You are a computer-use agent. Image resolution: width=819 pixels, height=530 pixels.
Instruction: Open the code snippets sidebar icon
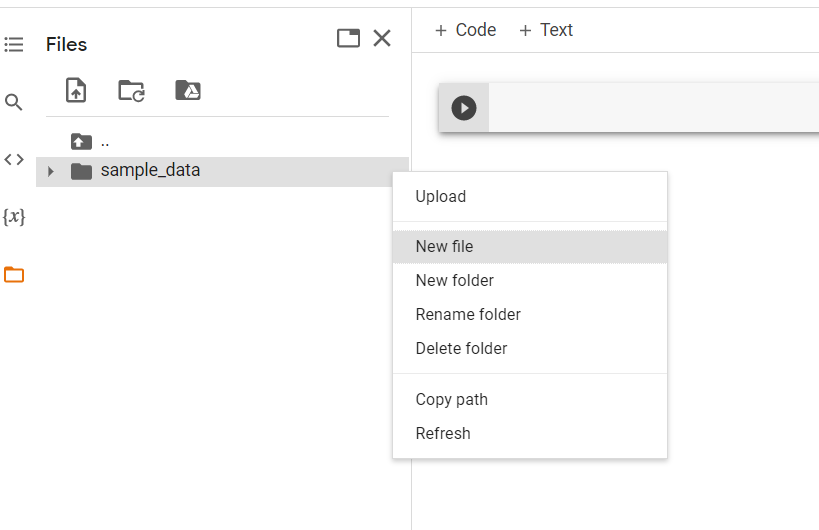(x=14, y=159)
